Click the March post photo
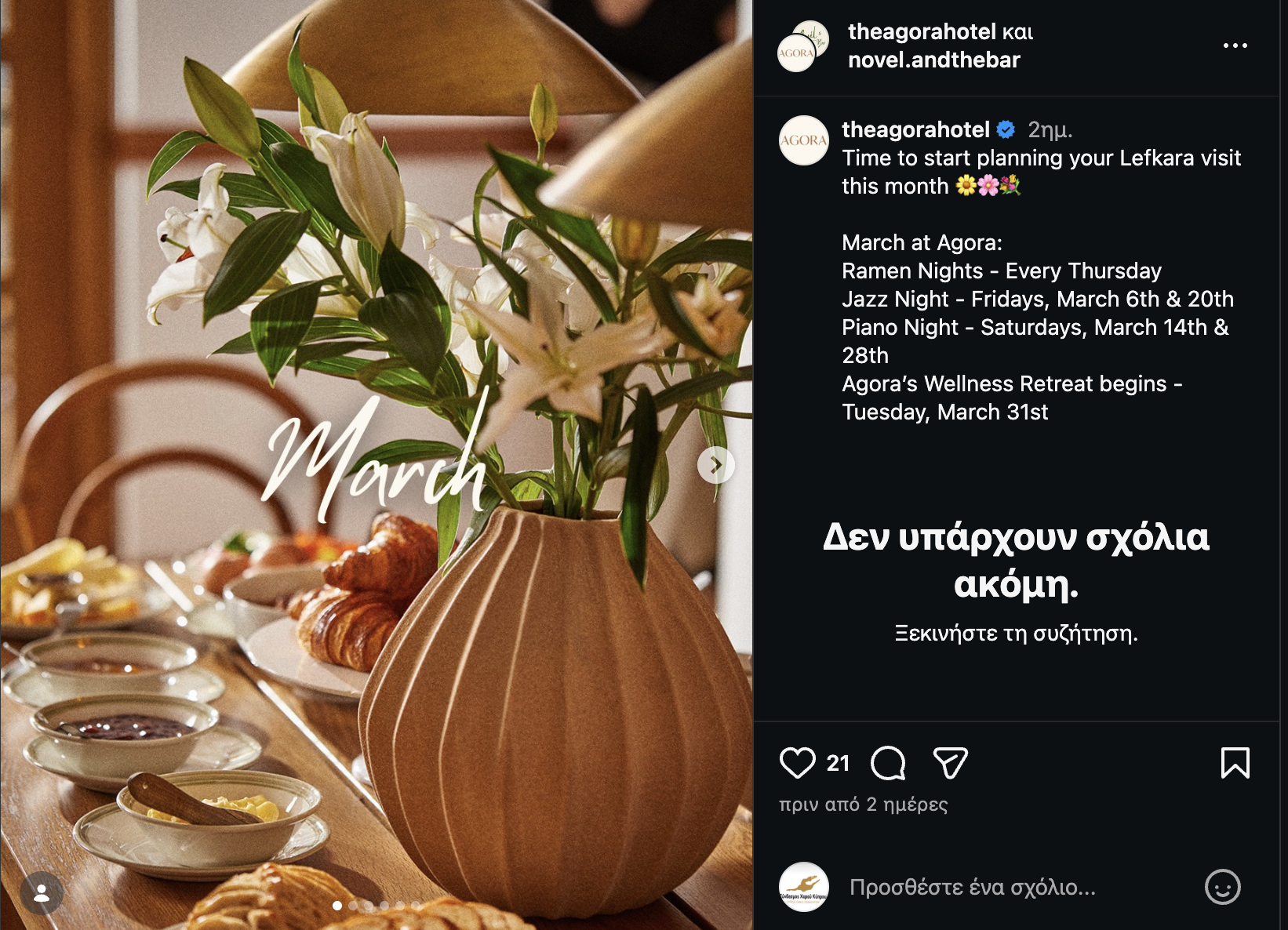The height and width of the screenshot is (930, 1288). (377, 465)
